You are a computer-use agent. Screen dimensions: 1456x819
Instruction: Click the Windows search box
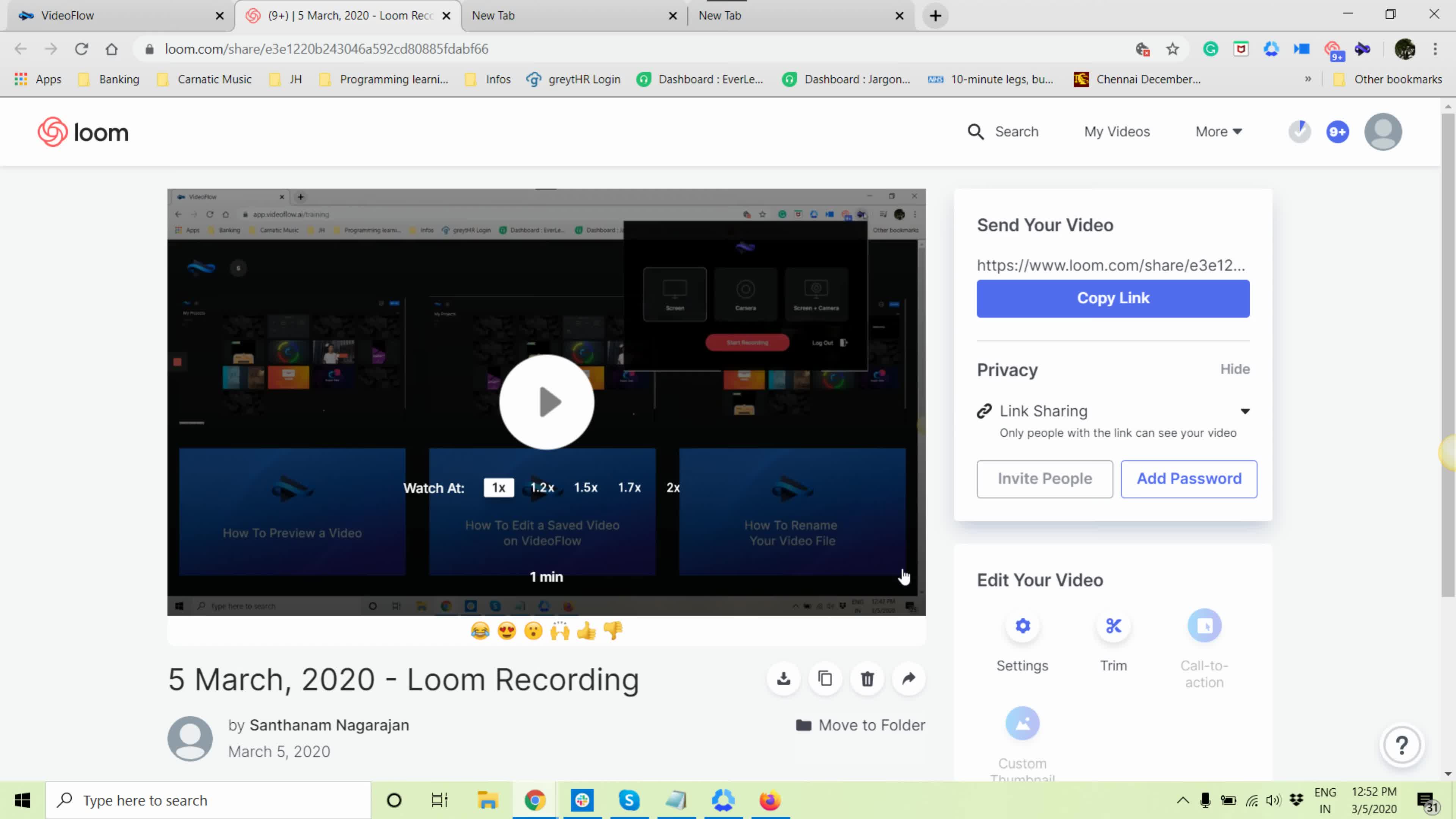(x=208, y=800)
